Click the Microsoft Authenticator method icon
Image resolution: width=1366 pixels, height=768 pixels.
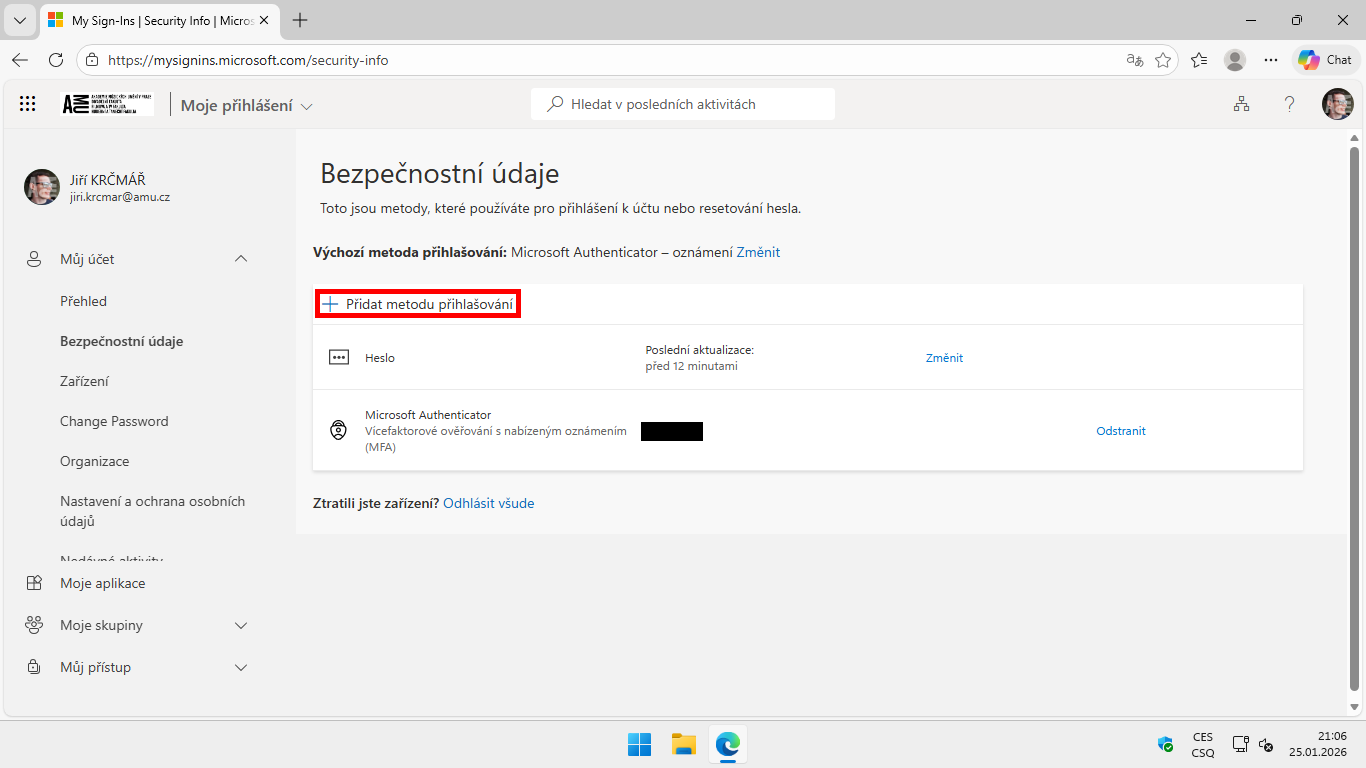(338, 430)
